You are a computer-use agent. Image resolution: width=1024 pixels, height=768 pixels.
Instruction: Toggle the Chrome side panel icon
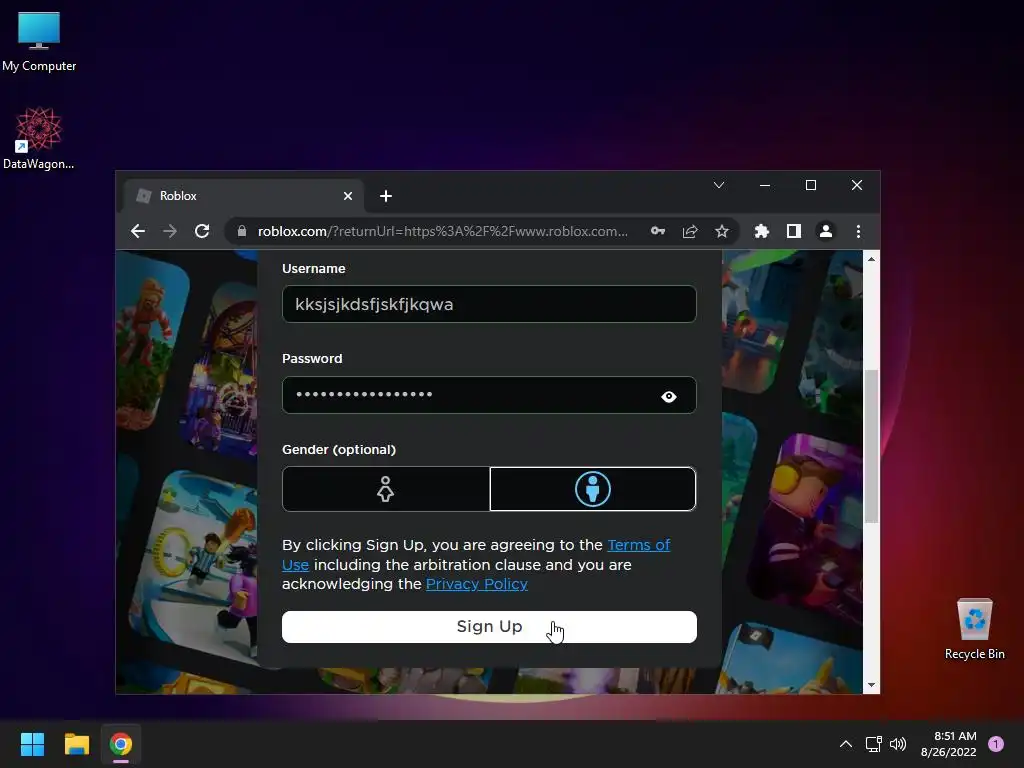793,231
